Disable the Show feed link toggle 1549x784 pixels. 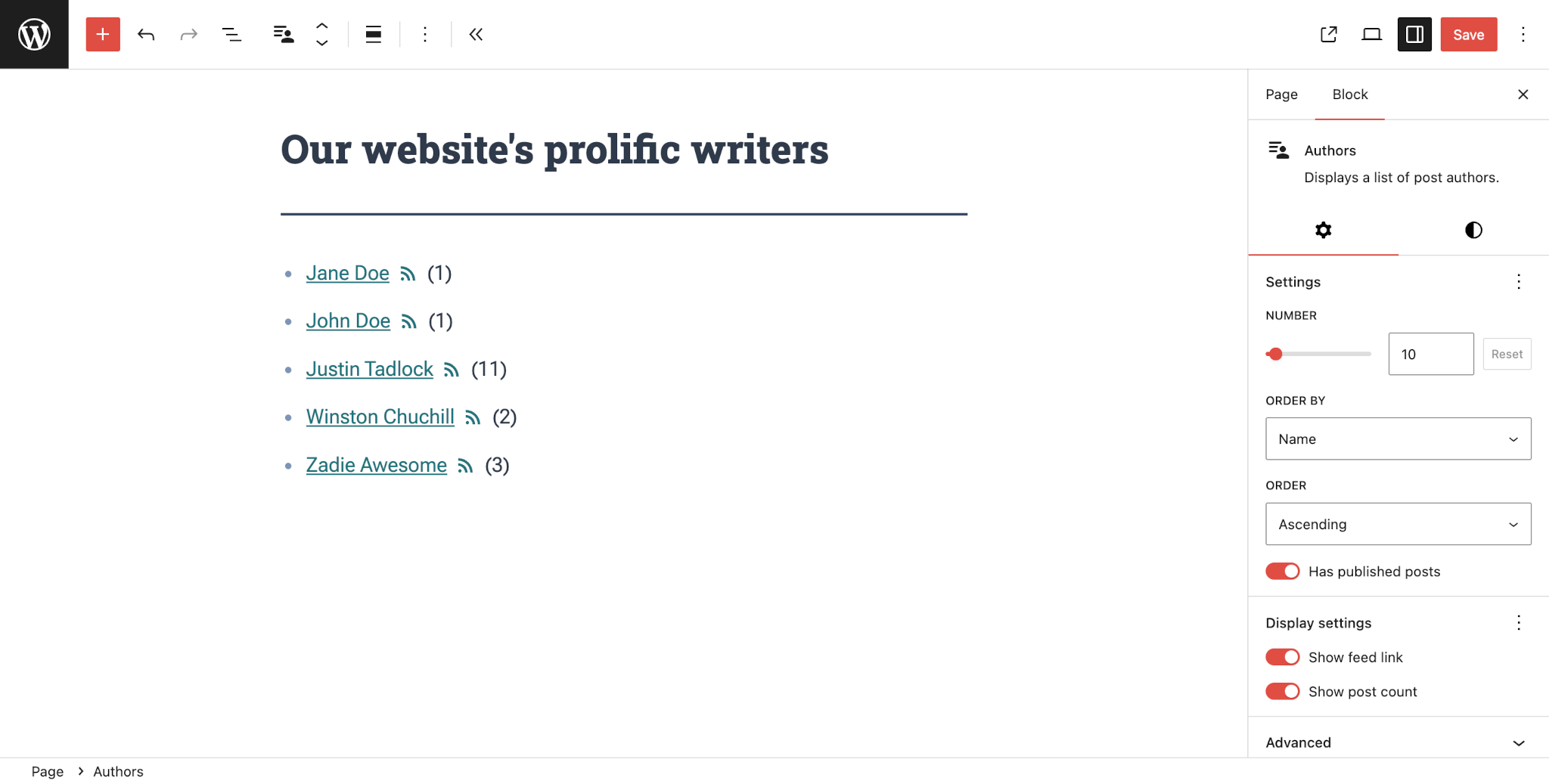[x=1283, y=657]
